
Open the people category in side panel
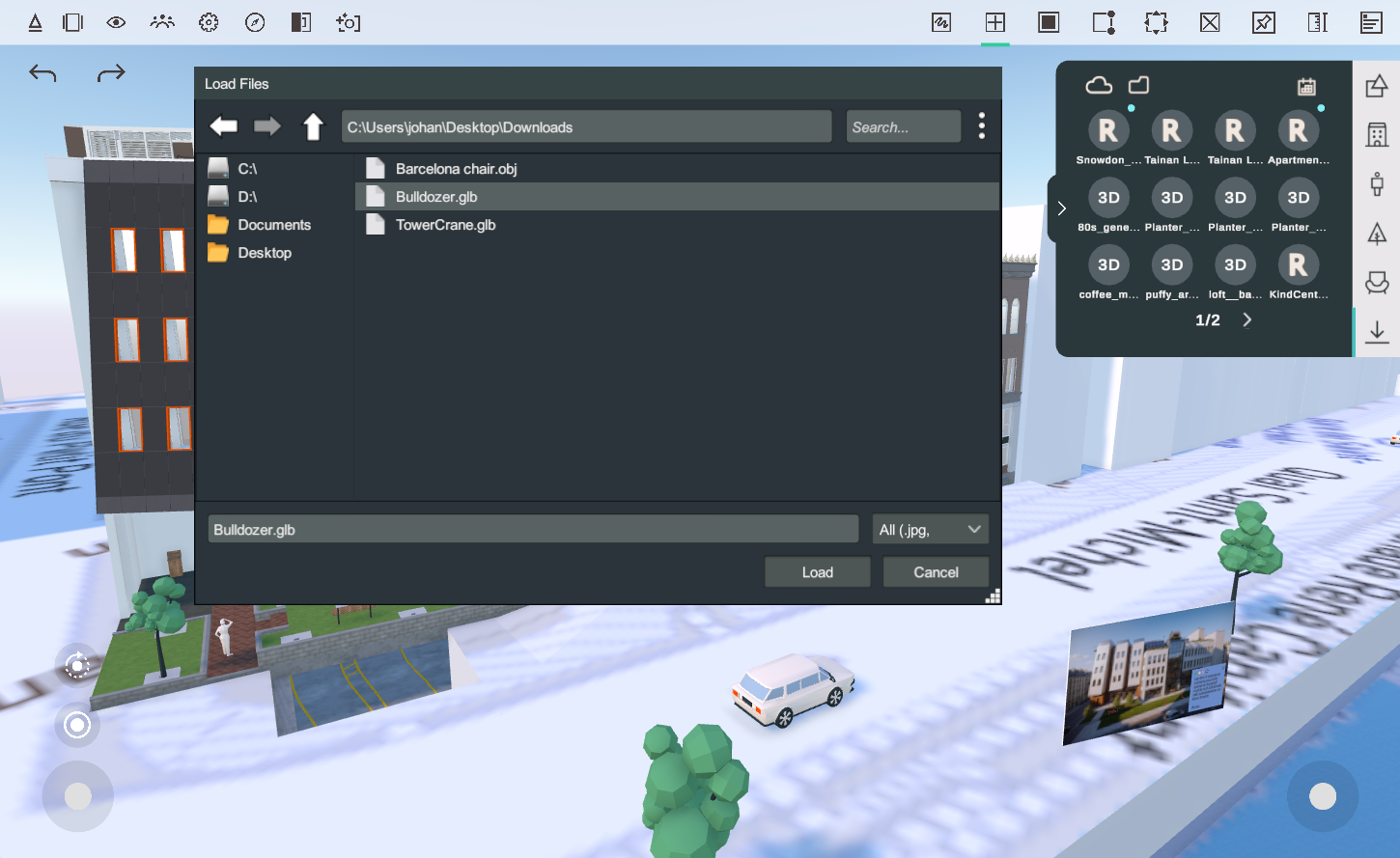(1377, 183)
